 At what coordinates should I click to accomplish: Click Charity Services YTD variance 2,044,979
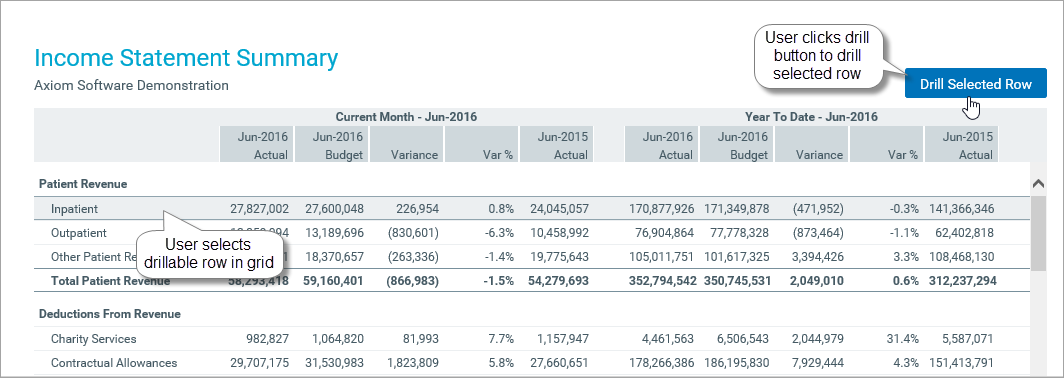(816, 339)
